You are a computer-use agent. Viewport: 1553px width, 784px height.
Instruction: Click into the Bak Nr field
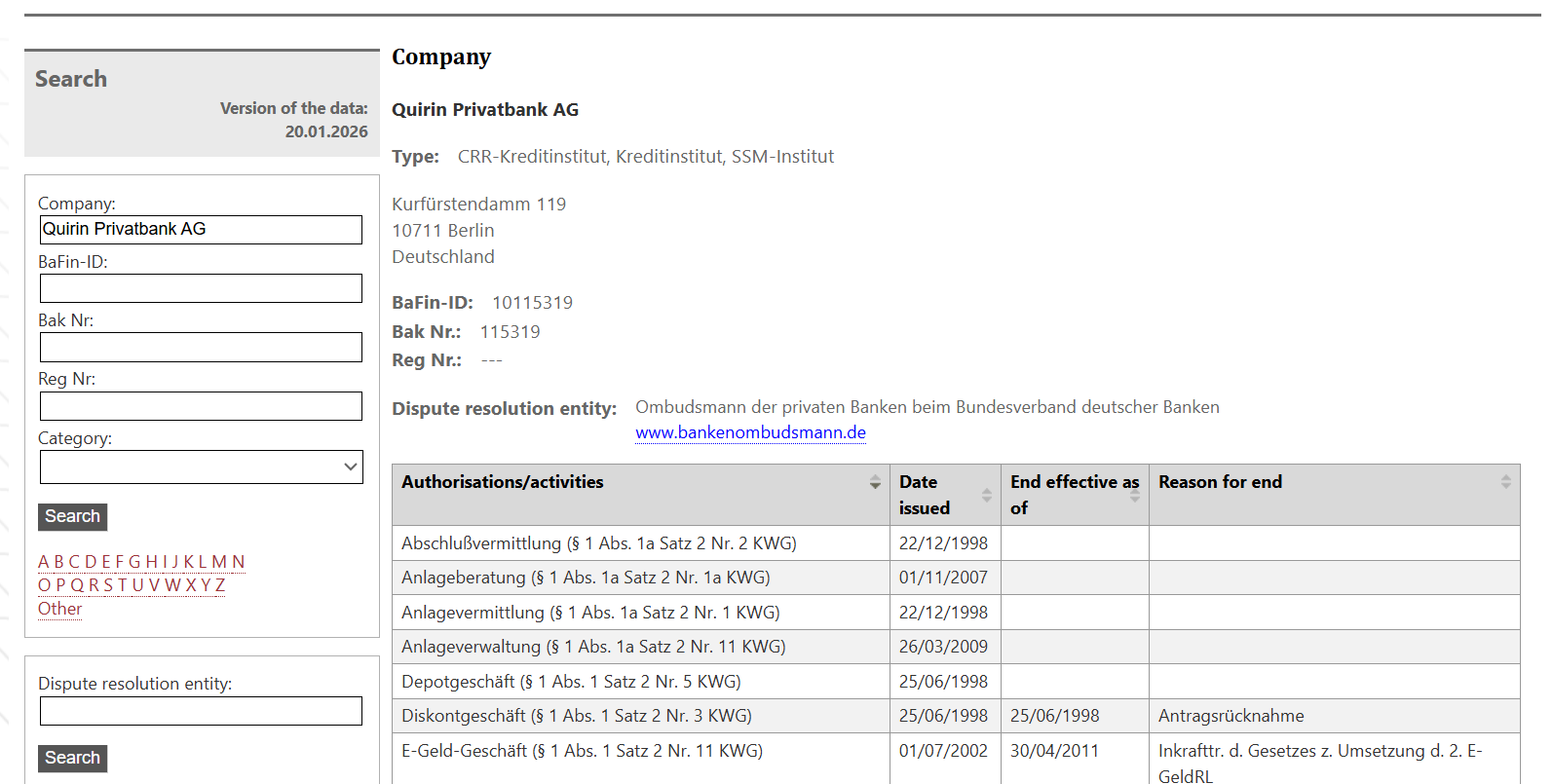pyautogui.click(x=201, y=348)
